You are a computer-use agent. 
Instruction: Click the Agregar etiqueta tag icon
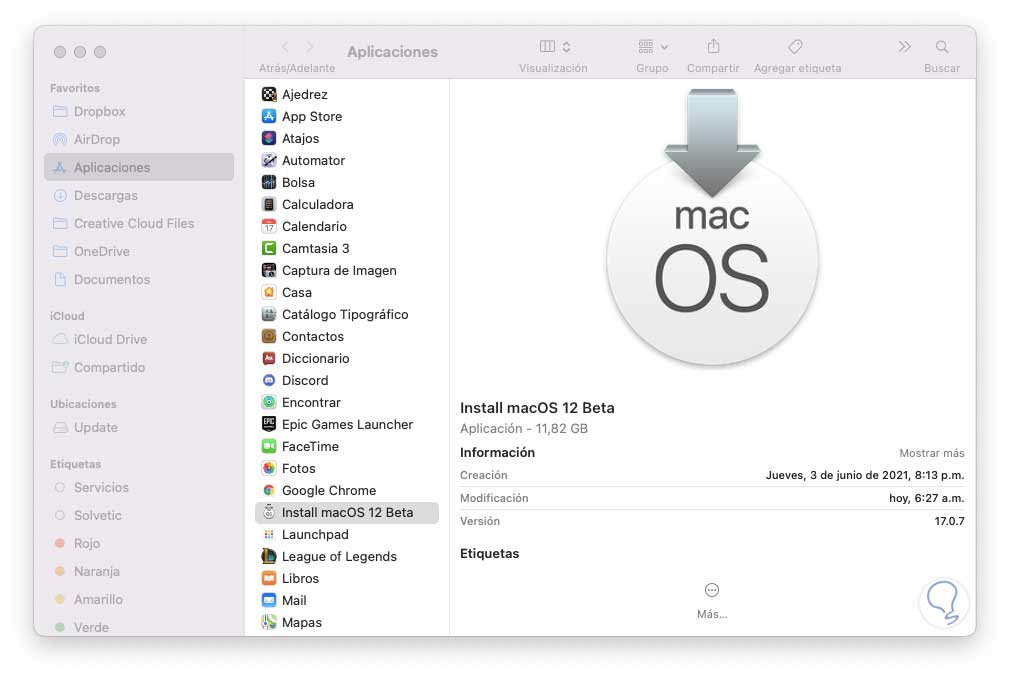tap(796, 46)
